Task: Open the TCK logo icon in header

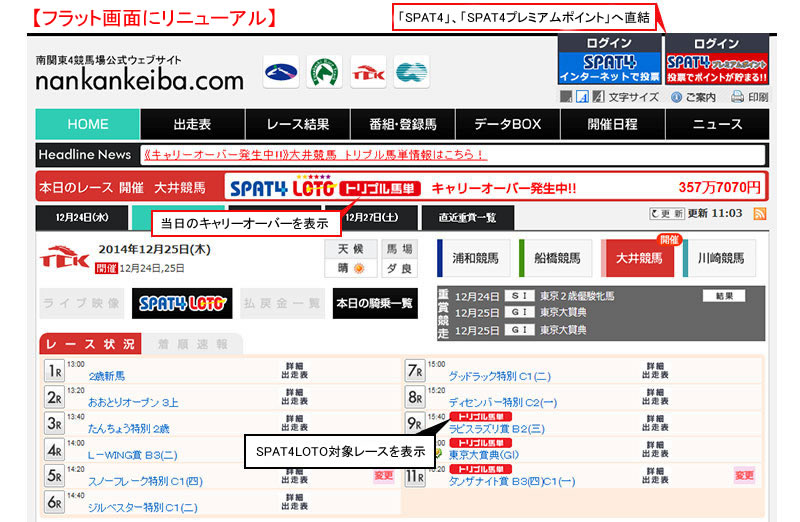Action: click(x=368, y=72)
